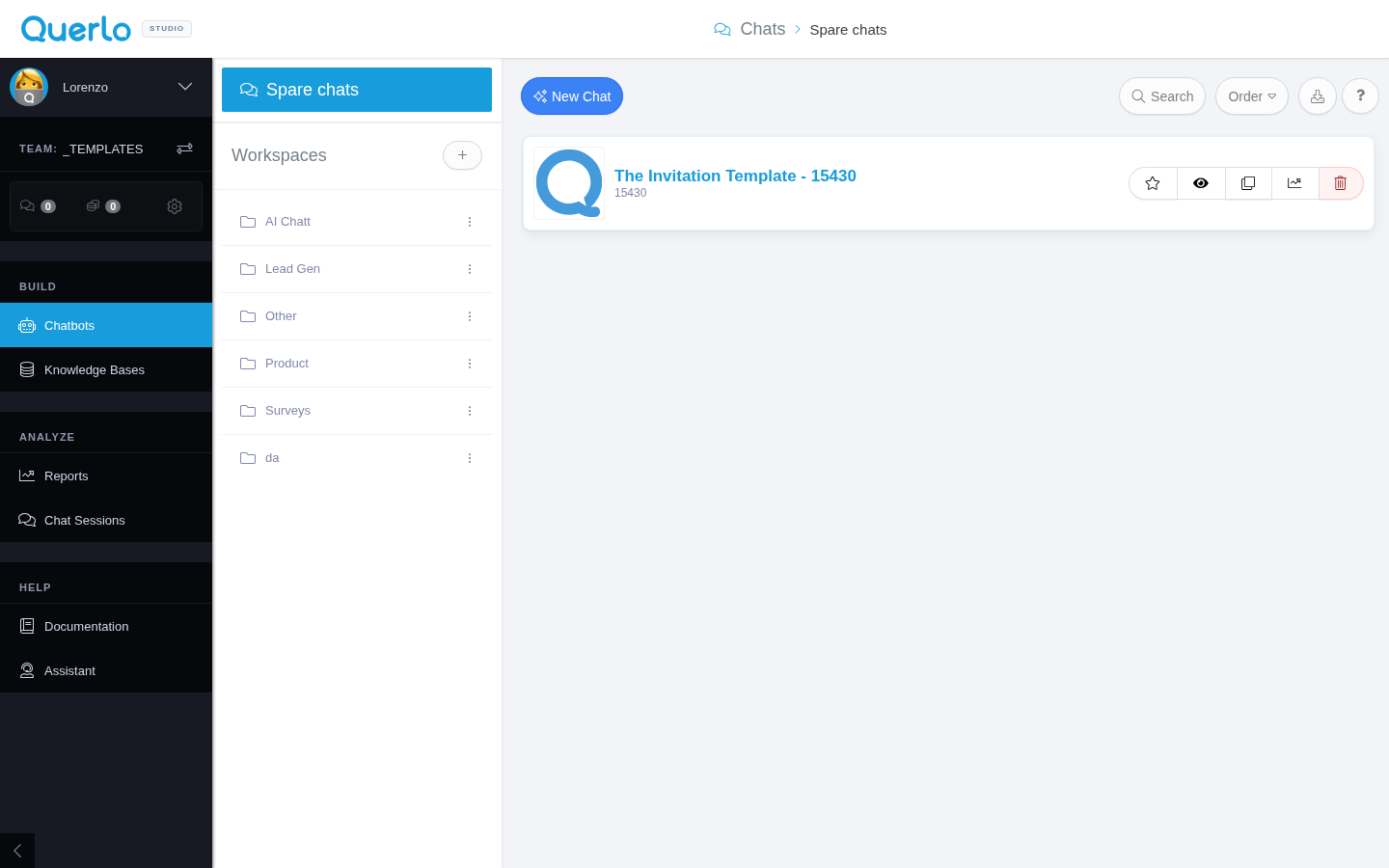Click the Spare chats breadcrumb text
The height and width of the screenshot is (868, 1389).
[848, 30]
